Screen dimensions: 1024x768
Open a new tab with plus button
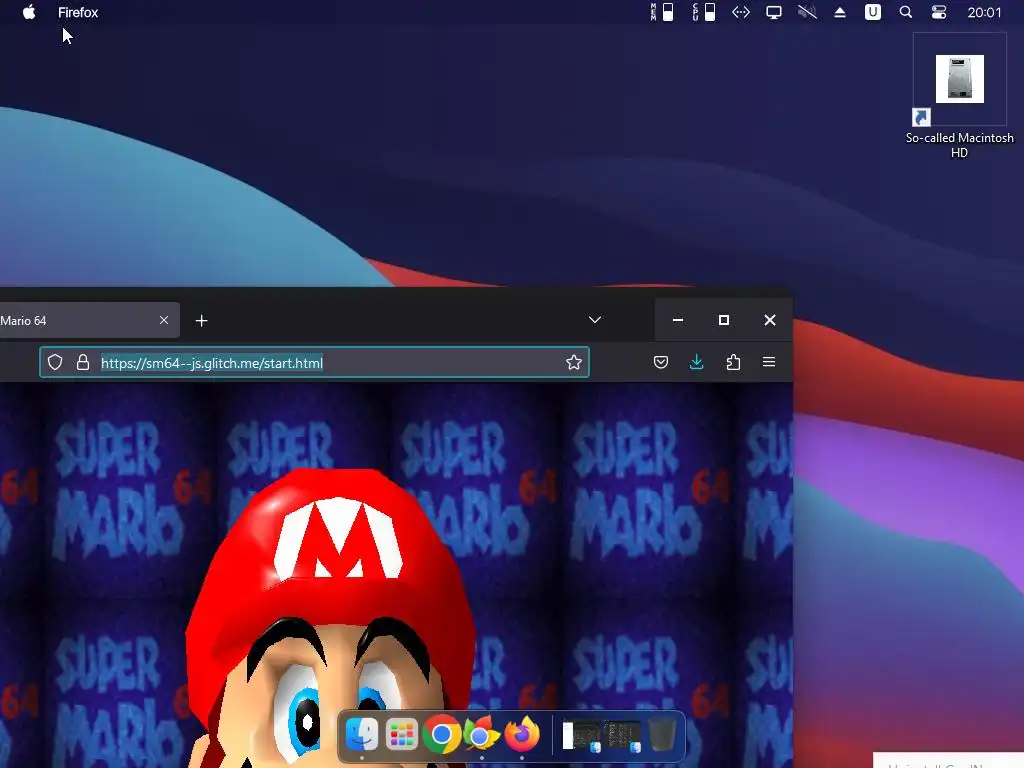click(202, 321)
